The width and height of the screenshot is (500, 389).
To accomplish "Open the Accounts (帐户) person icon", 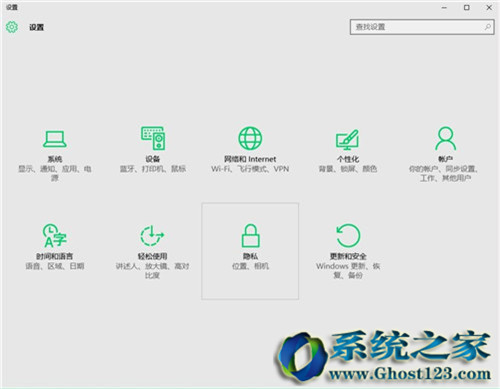I will point(445,138).
